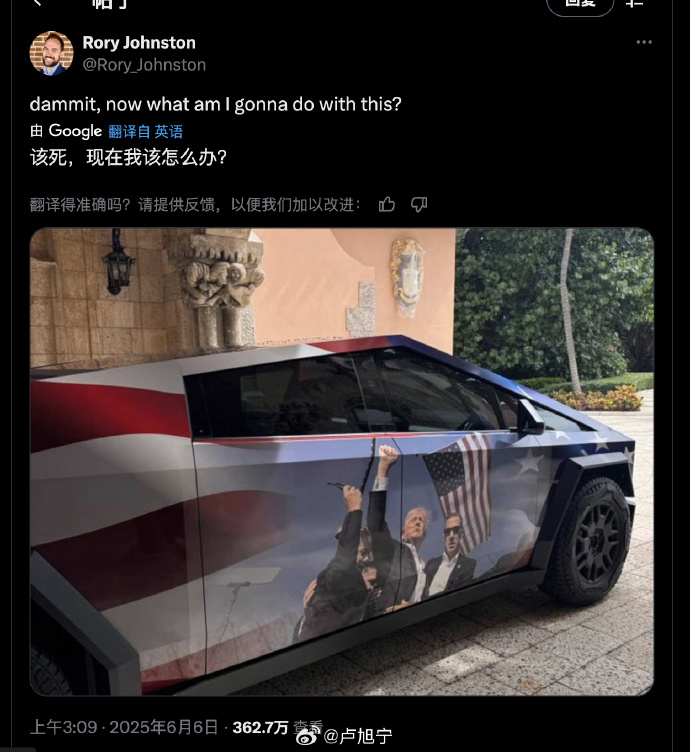This screenshot has width=690, height=752.
Task: Click the translated Chinese text 该死
Action: click(x=48, y=157)
